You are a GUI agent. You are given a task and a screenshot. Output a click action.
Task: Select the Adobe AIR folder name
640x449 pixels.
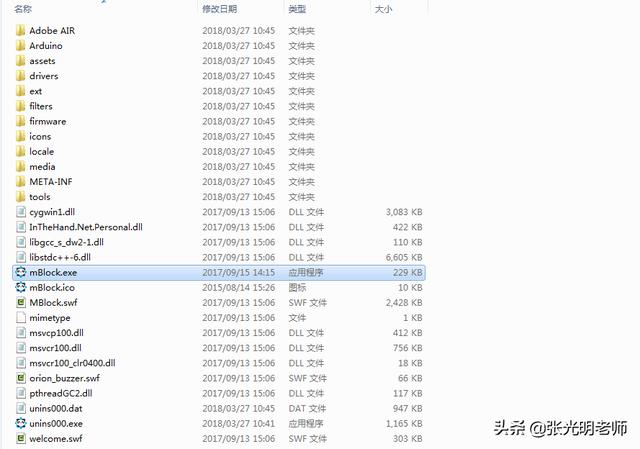click(52, 30)
